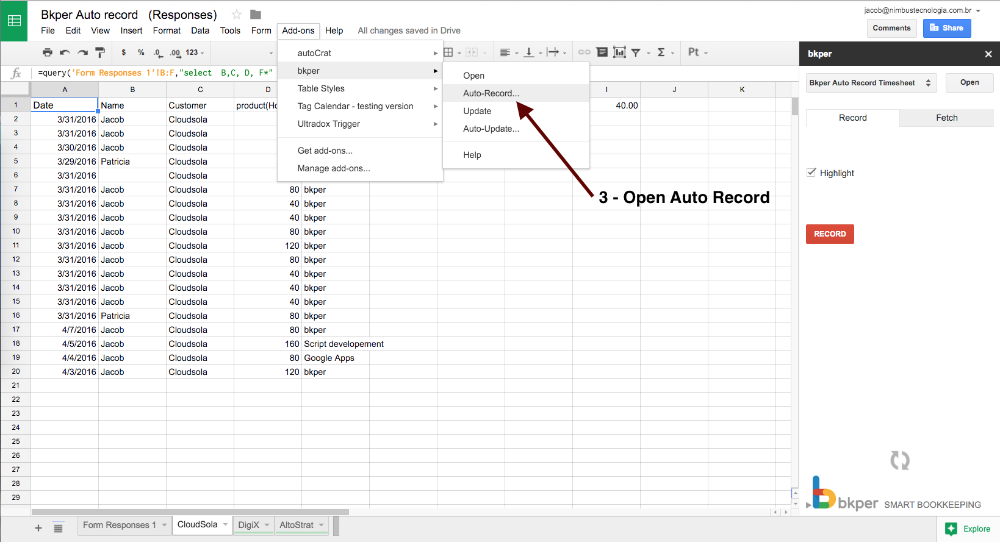The height and width of the screenshot is (542, 1000).
Task: Decrease decimal places icon
Action: (x=158, y=53)
